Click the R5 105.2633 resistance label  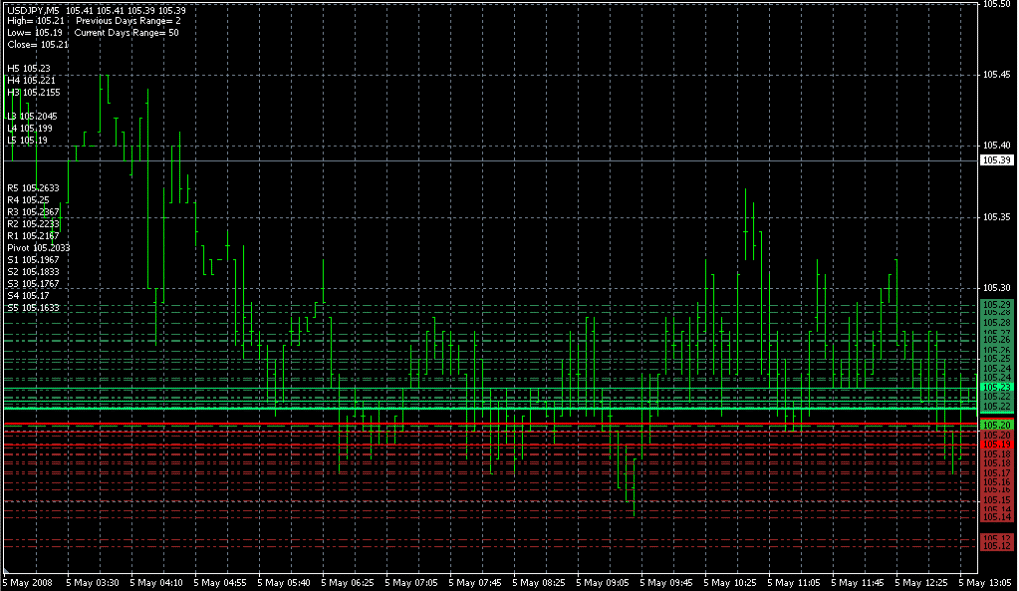click(33, 188)
